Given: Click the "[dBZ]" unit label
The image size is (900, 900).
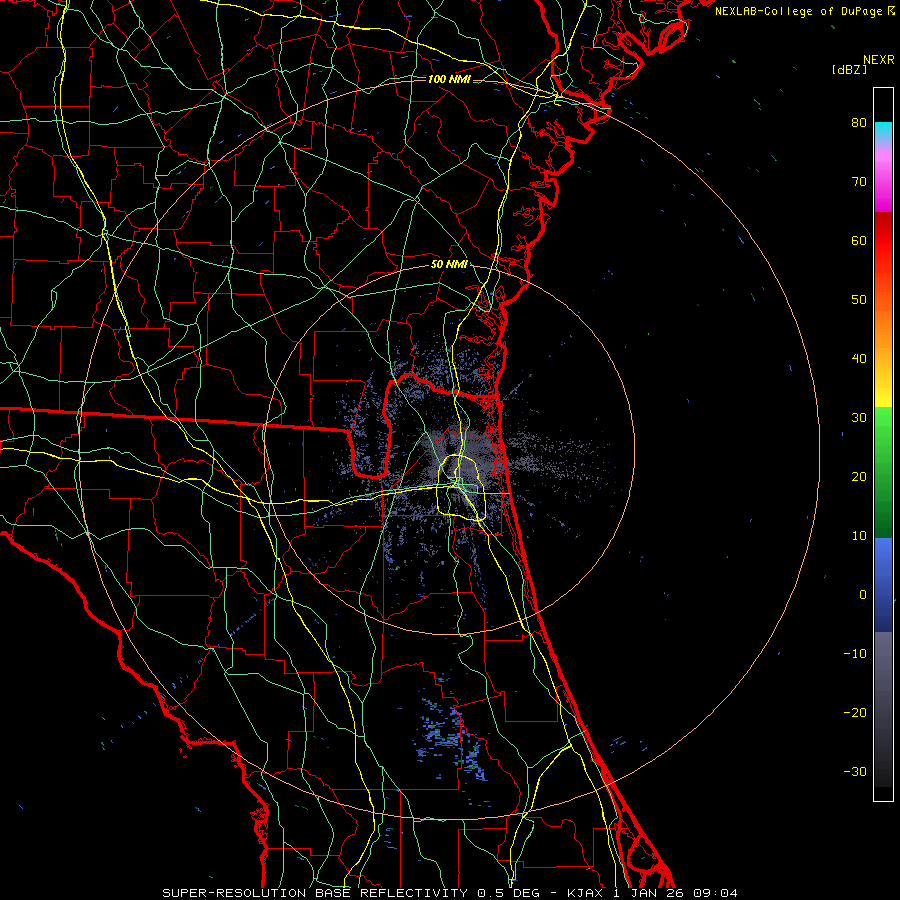Looking at the screenshot, I should (x=849, y=70).
